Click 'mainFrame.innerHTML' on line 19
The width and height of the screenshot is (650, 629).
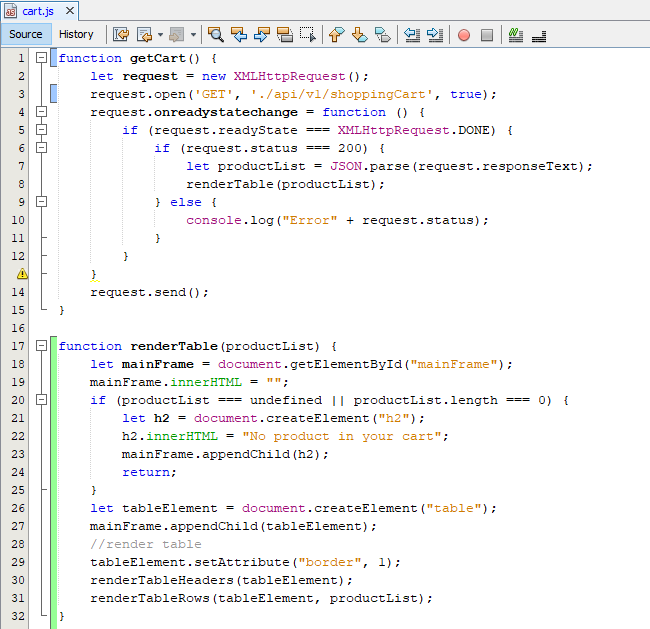pyautogui.click(x=166, y=382)
